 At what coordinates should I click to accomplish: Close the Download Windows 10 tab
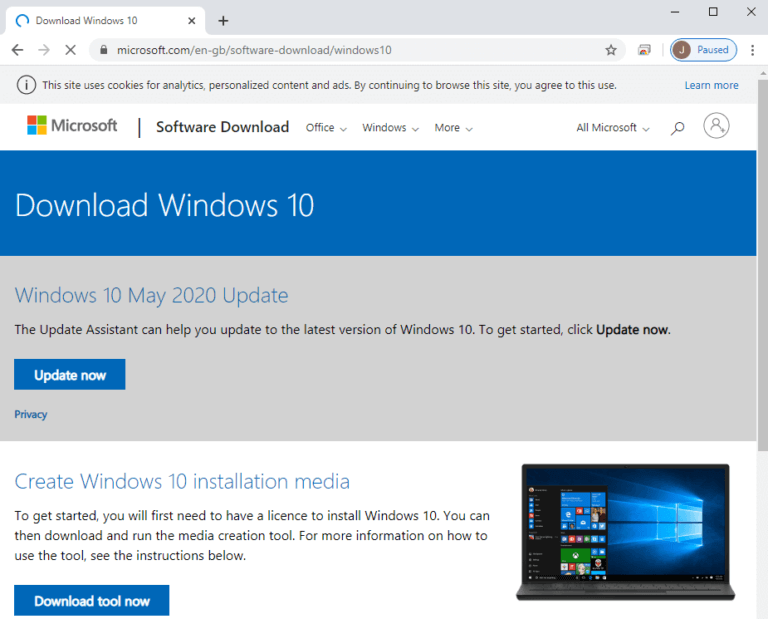192,21
